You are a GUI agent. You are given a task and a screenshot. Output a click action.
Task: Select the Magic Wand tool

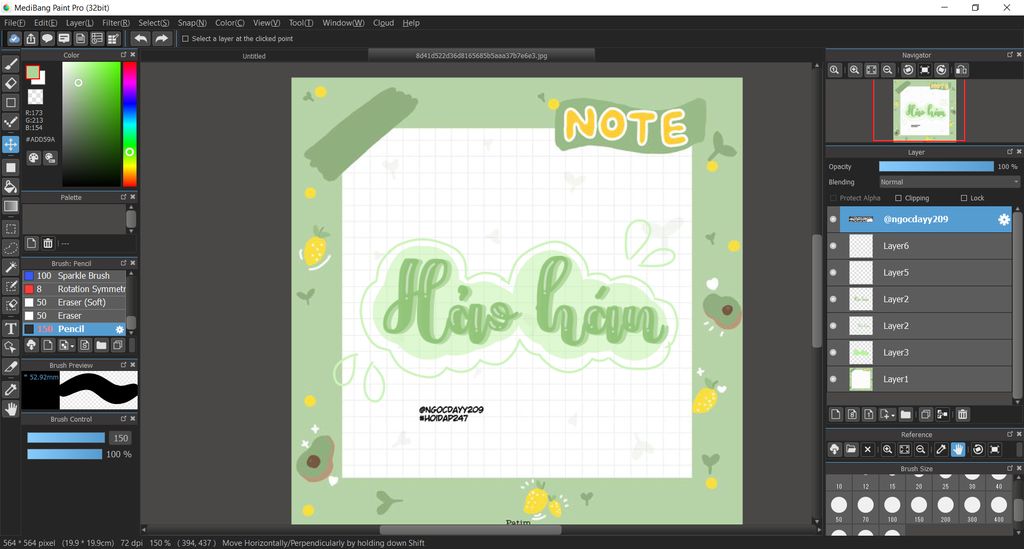pos(10,267)
